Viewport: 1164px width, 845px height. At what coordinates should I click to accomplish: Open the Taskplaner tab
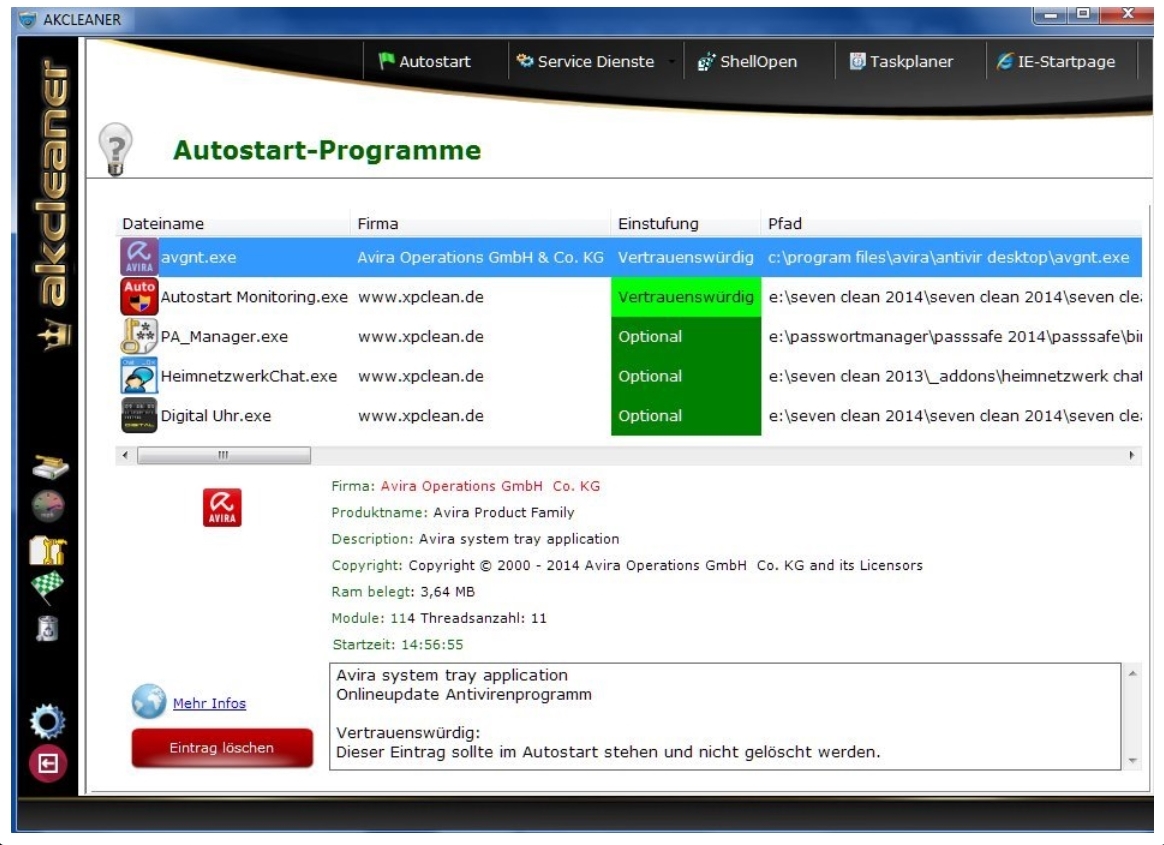pos(901,62)
